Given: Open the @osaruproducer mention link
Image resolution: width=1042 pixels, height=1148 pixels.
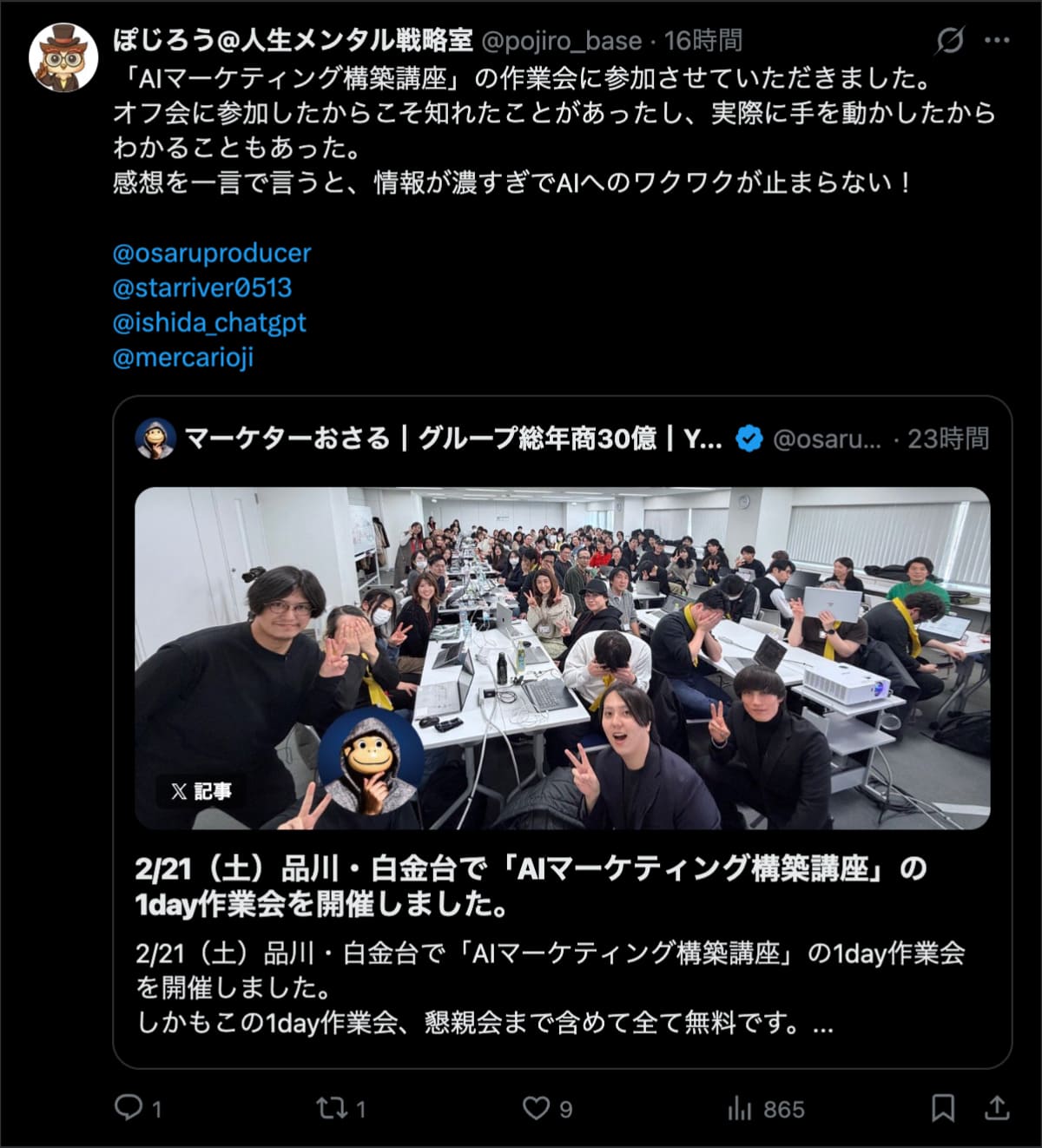Looking at the screenshot, I should click(212, 253).
